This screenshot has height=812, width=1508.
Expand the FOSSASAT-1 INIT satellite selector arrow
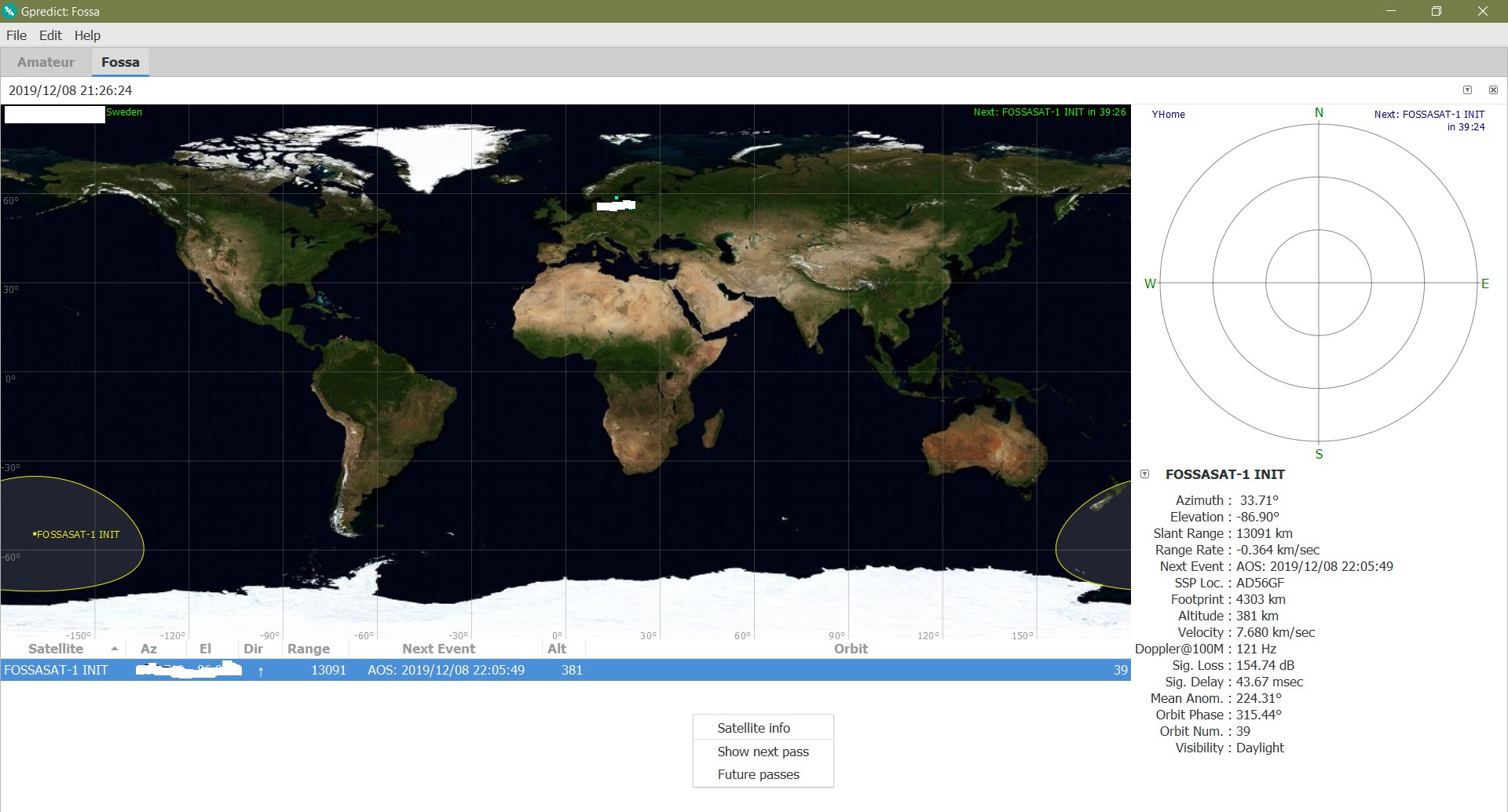[x=1144, y=474]
